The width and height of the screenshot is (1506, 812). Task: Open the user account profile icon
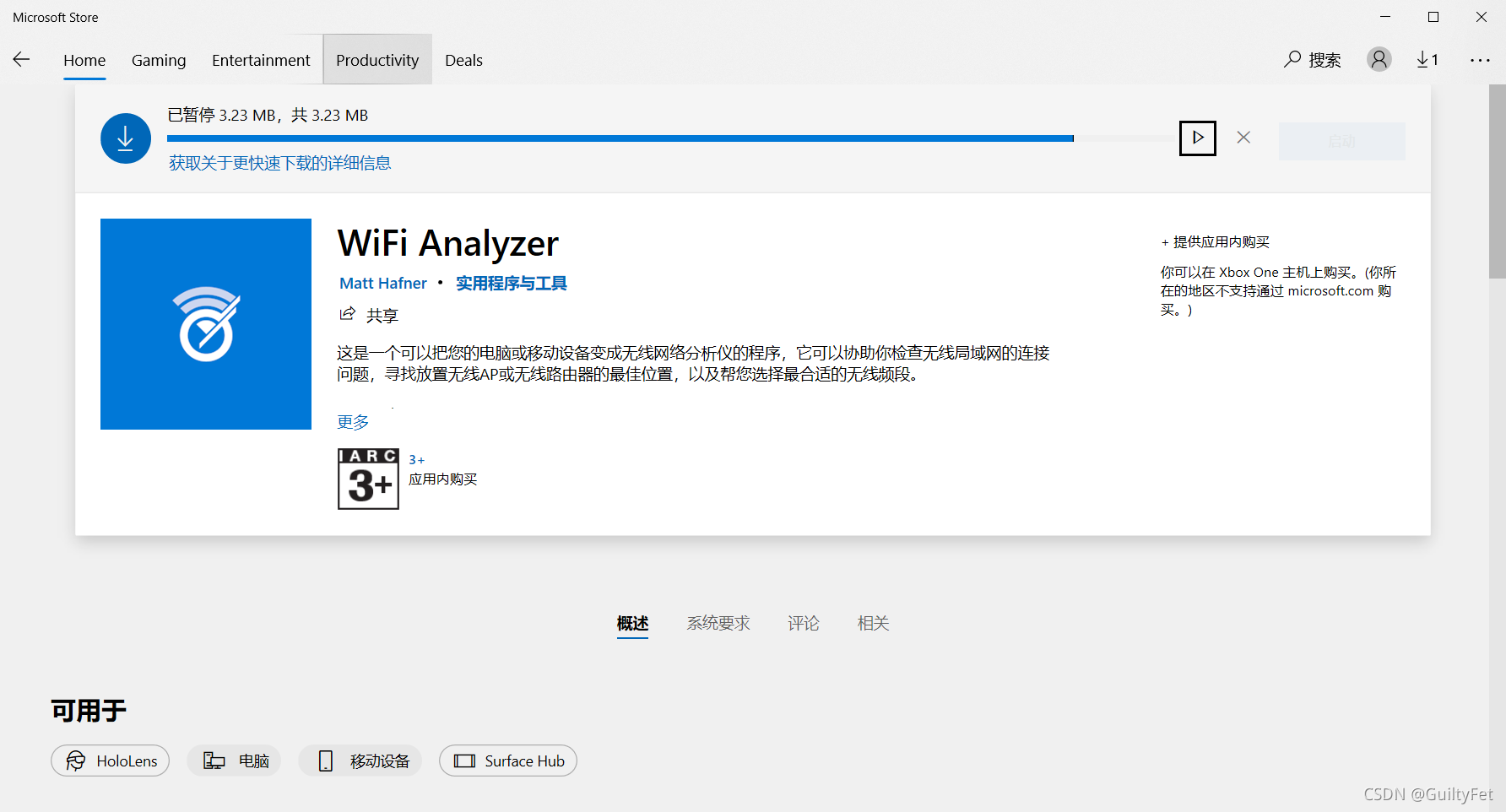(1379, 59)
